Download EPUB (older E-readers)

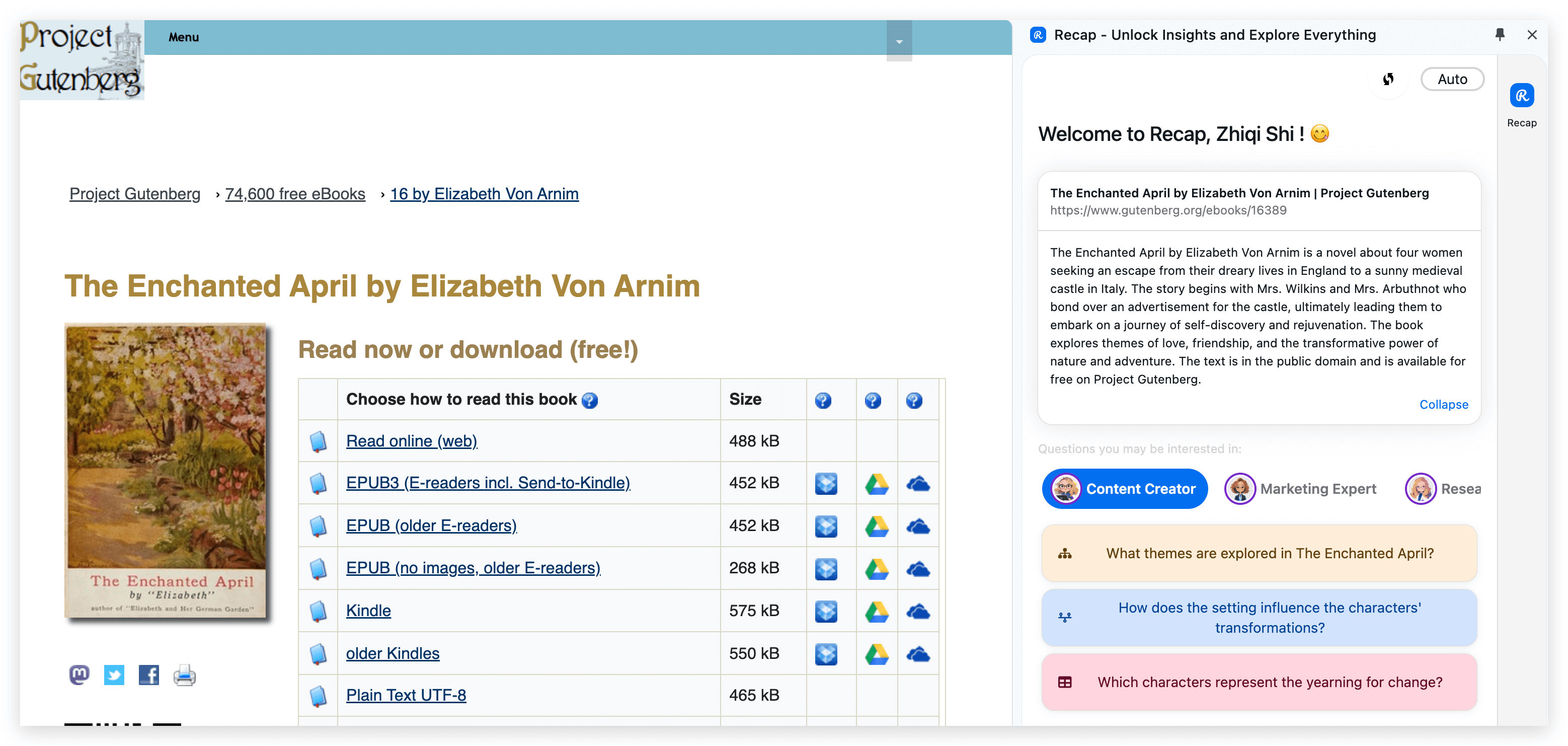tap(432, 526)
